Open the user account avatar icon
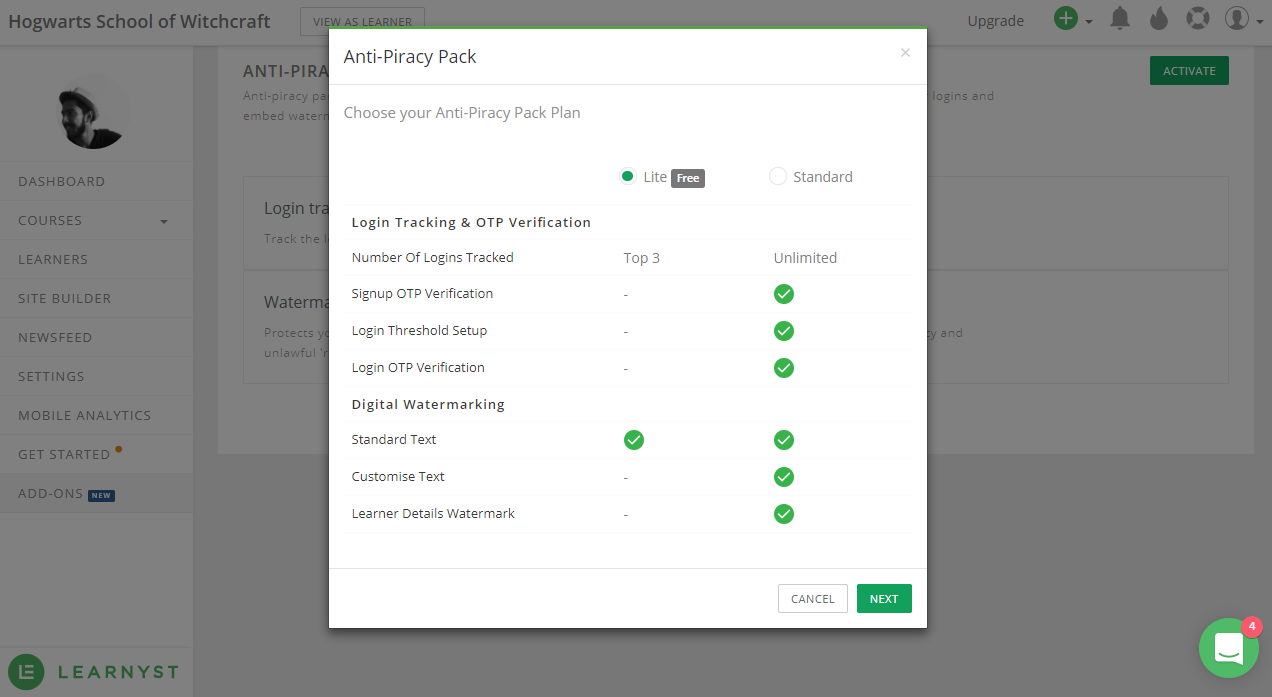The image size is (1272, 697). (x=1237, y=19)
